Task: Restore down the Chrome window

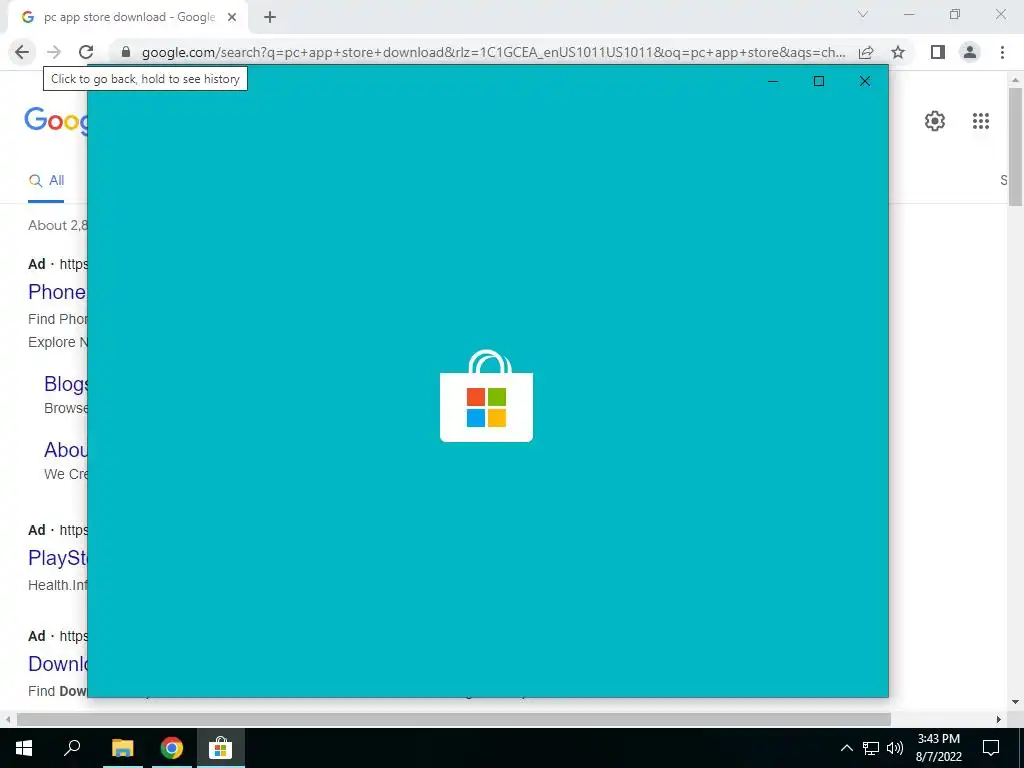Action: click(955, 14)
